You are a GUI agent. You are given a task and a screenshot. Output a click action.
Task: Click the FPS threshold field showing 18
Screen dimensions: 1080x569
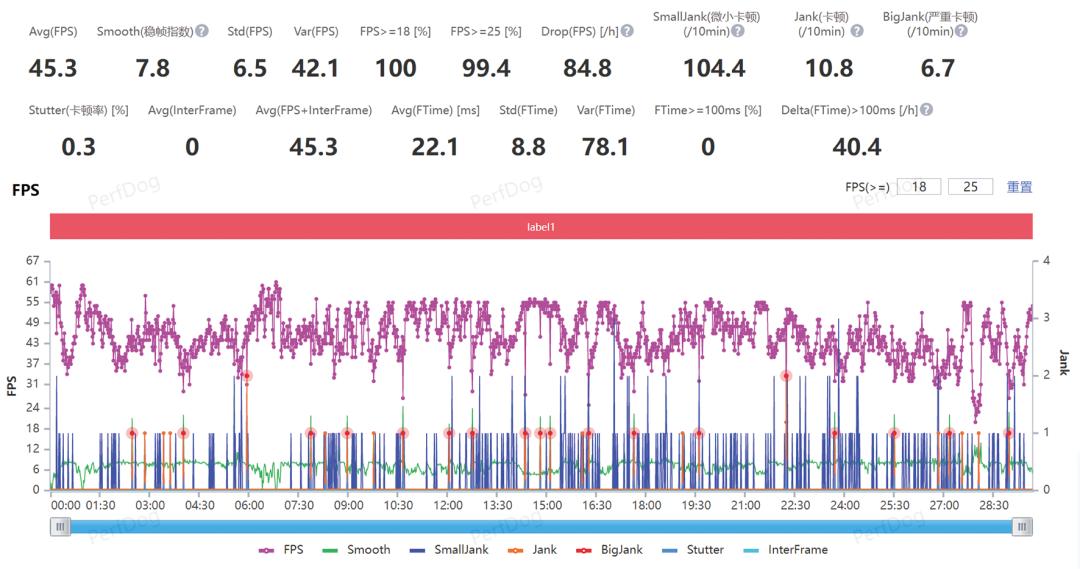coord(918,187)
